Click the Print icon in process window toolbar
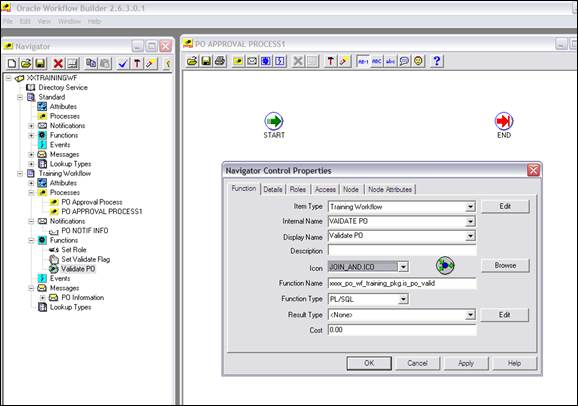Image resolution: width=578 pixels, height=406 pixels. [220, 61]
